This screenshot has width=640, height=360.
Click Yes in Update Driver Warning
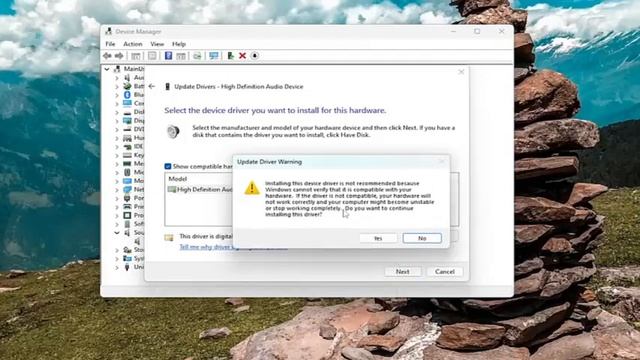(378, 238)
